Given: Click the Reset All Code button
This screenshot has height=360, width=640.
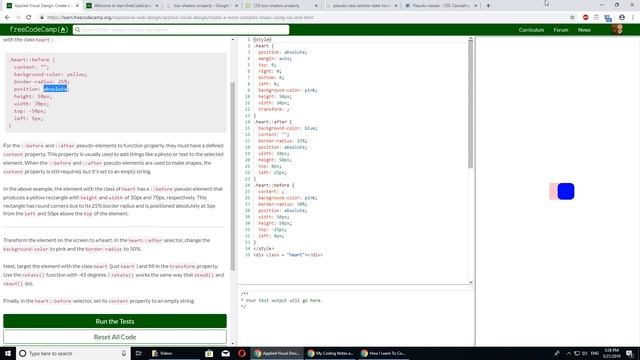Looking at the screenshot, I should [x=115, y=337].
